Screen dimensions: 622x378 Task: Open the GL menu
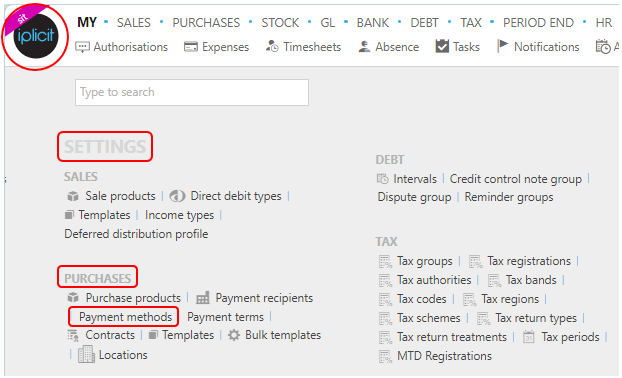pyautogui.click(x=328, y=23)
